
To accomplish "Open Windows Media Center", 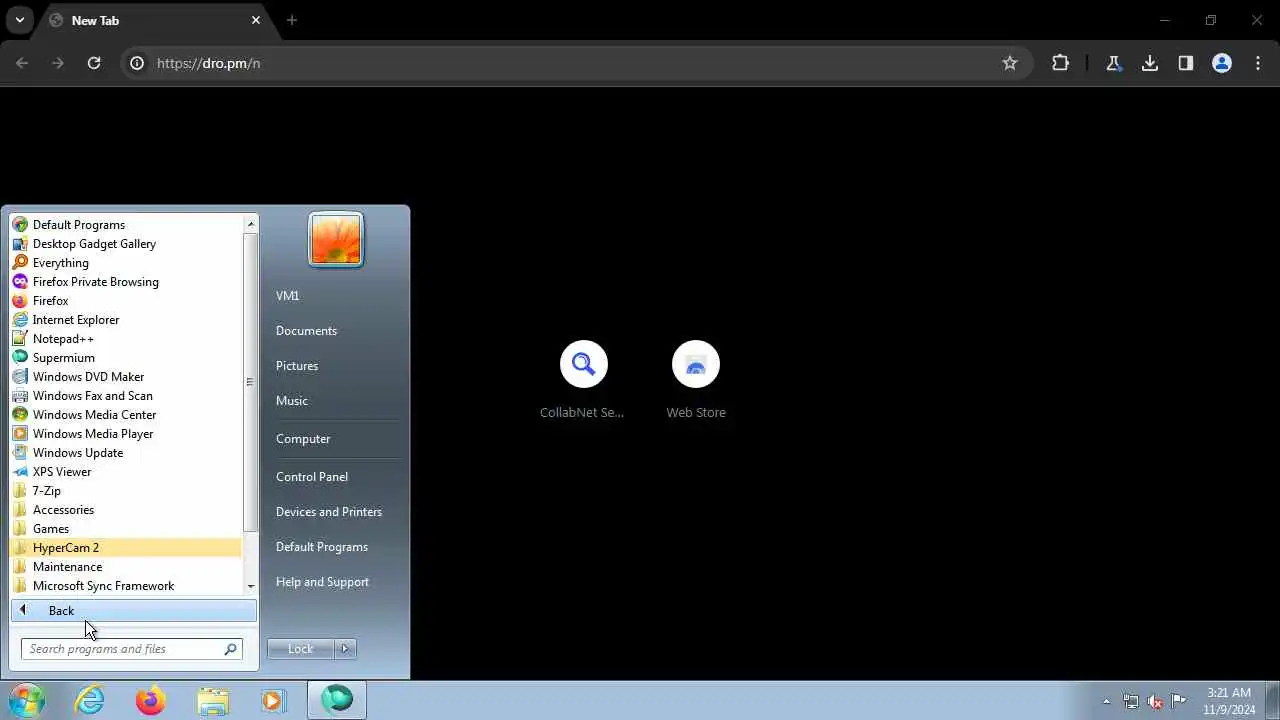I will (125, 415).
